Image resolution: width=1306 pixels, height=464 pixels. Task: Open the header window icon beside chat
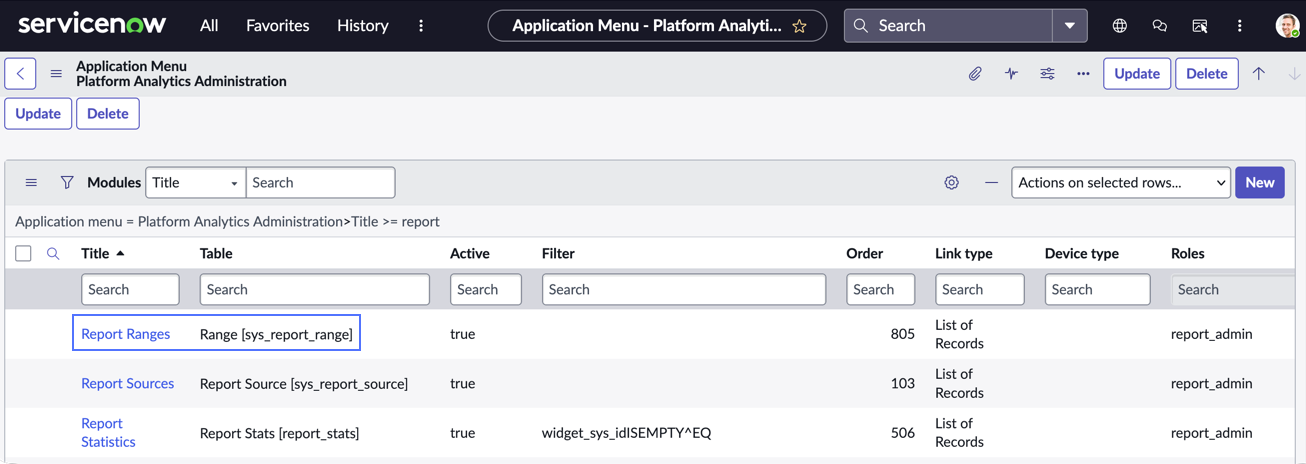point(1199,26)
